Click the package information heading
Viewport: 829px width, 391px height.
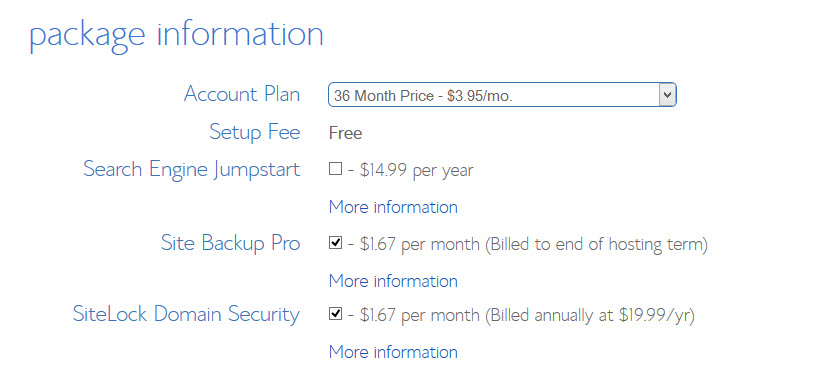[176, 35]
